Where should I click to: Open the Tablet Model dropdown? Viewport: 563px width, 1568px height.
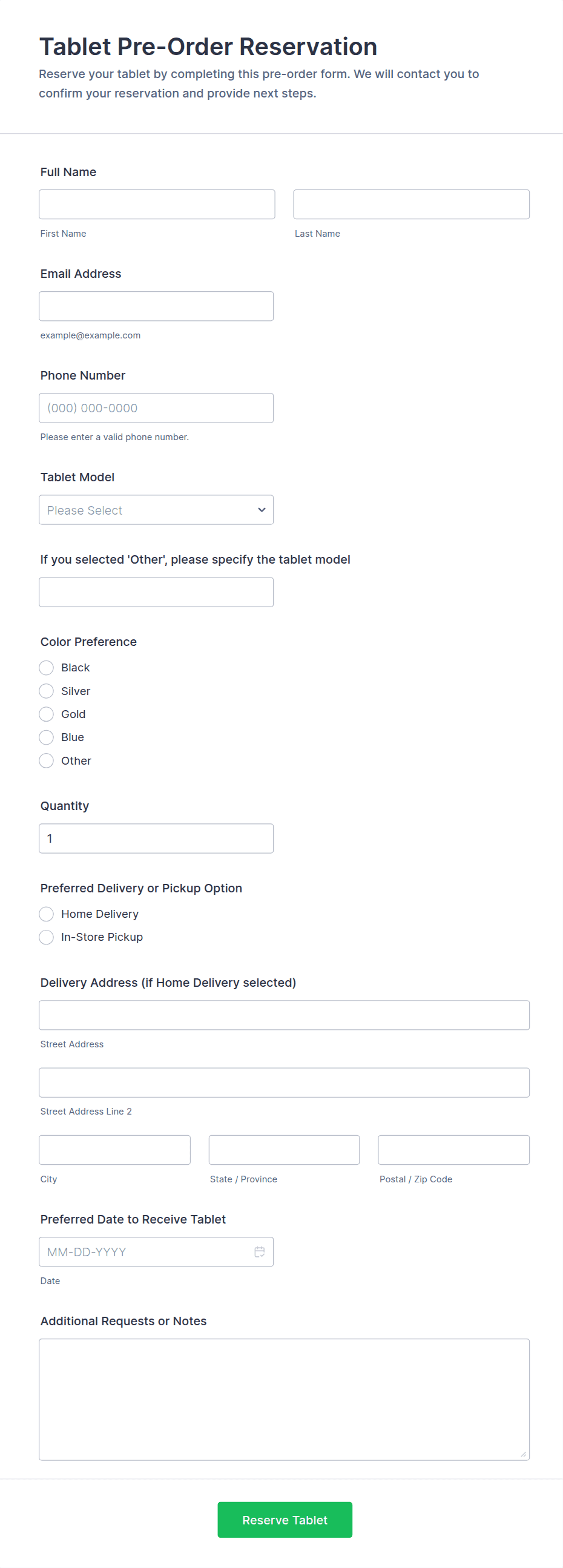(156, 510)
